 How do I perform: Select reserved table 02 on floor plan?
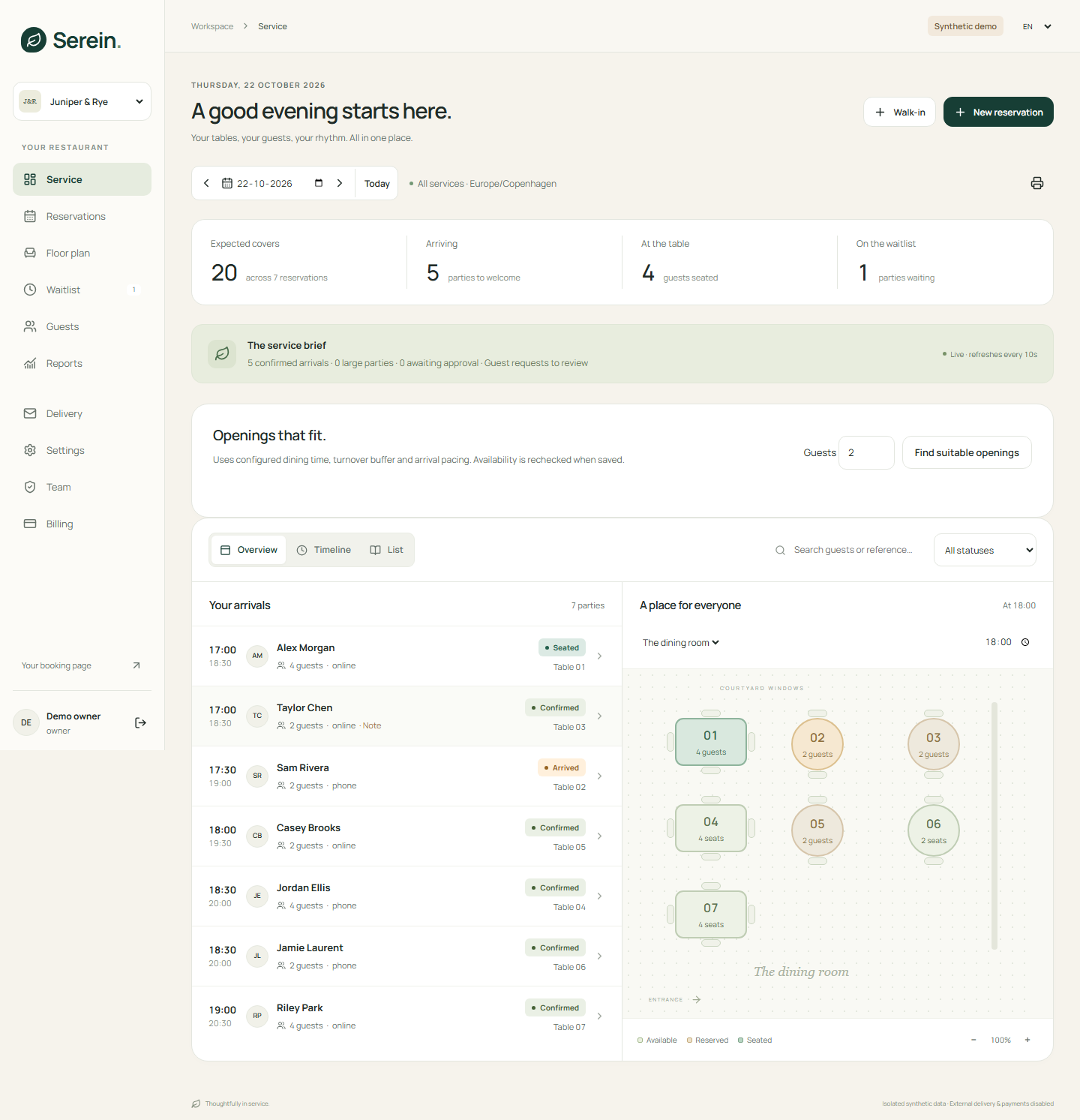[x=817, y=744]
